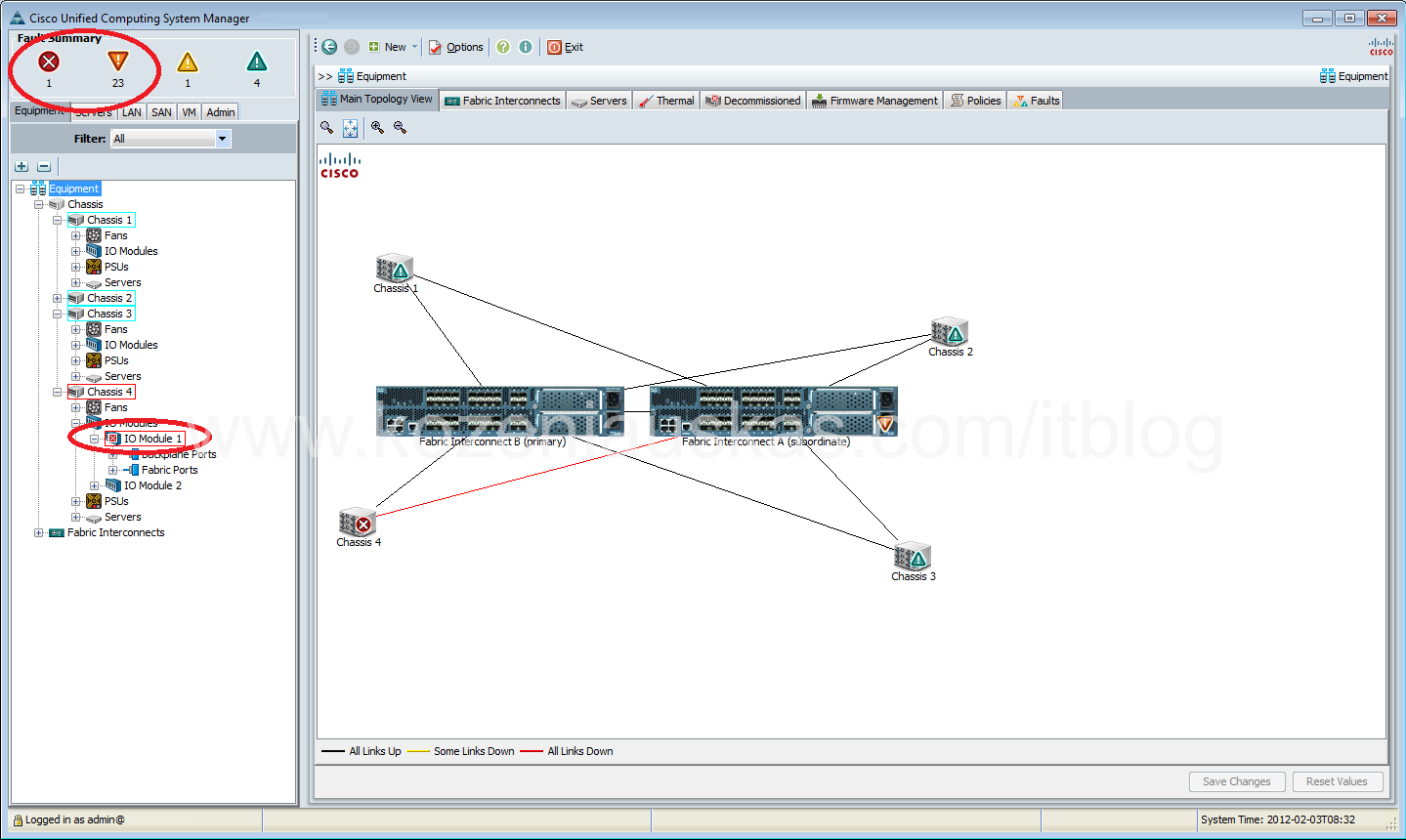Expand the Fabric Interconnects tree node

(39, 532)
